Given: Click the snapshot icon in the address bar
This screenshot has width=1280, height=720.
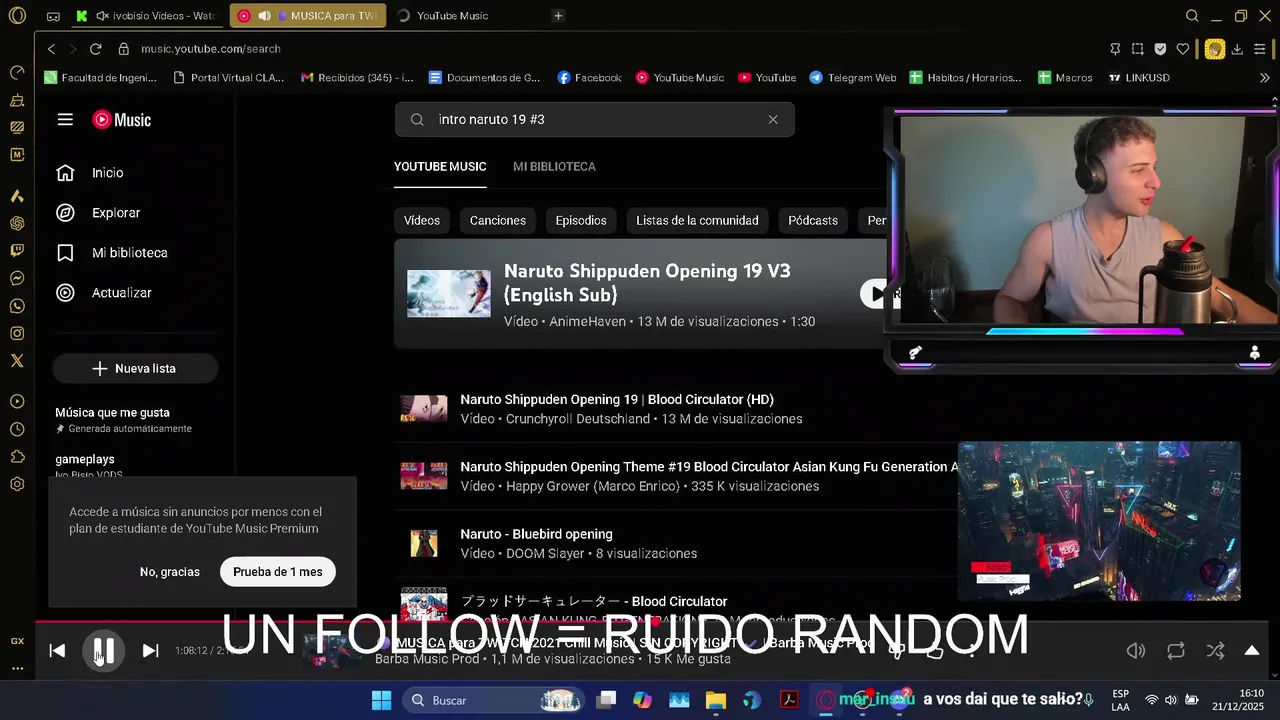Looking at the screenshot, I should [x=1138, y=49].
